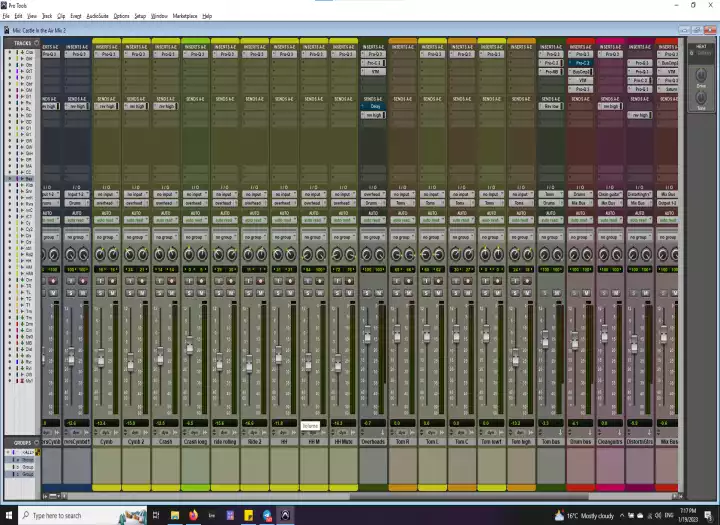Open Firefox from the taskbar
The width and height of the screenshot is (720, 525).
pyautogui.click(x=193, y=515)
